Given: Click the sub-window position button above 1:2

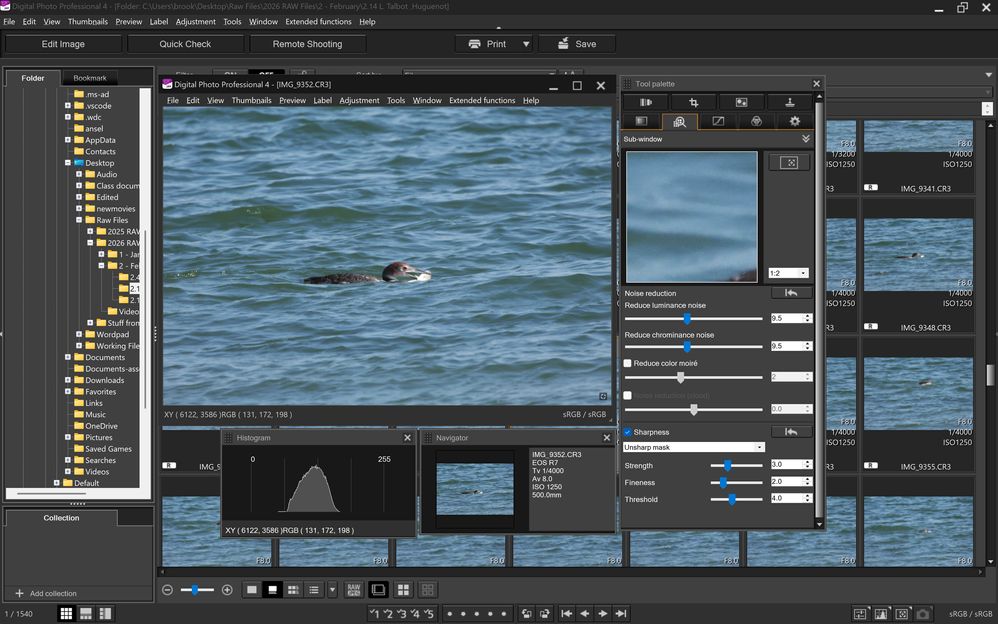Looking at the screenshot, I should pos(789,162).
